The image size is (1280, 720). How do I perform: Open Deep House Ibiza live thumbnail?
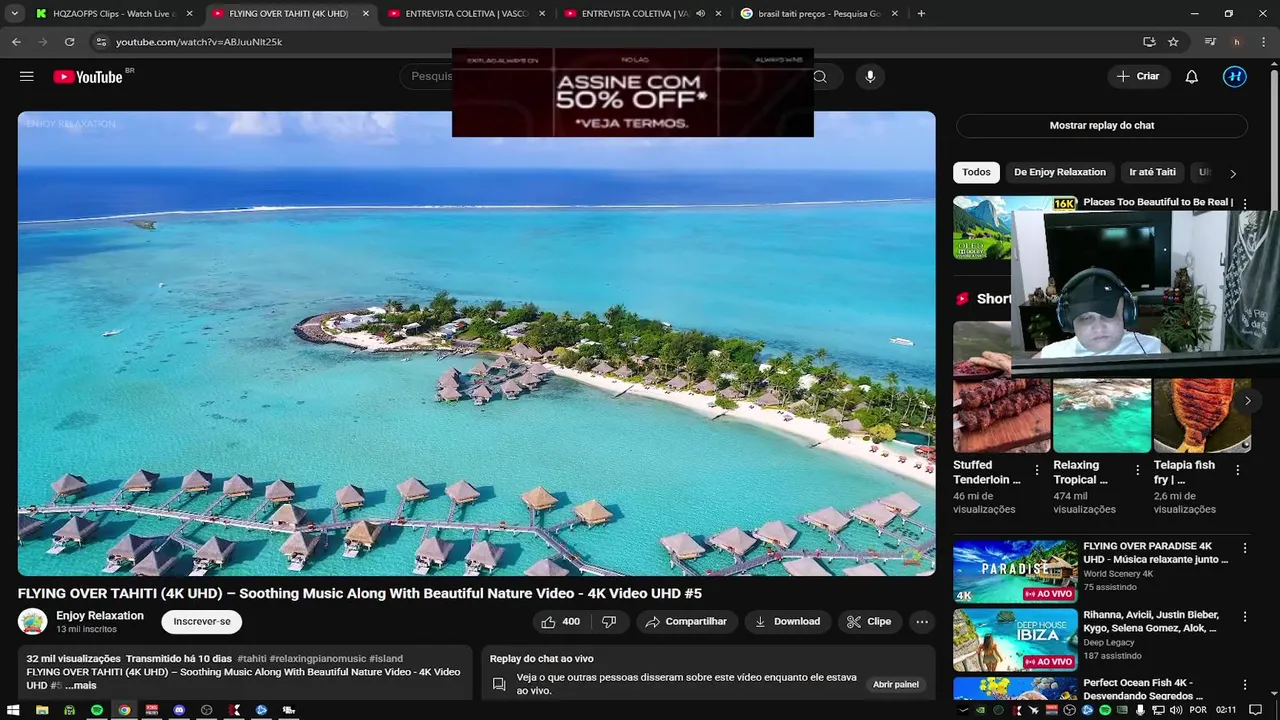click(1015, 639)
